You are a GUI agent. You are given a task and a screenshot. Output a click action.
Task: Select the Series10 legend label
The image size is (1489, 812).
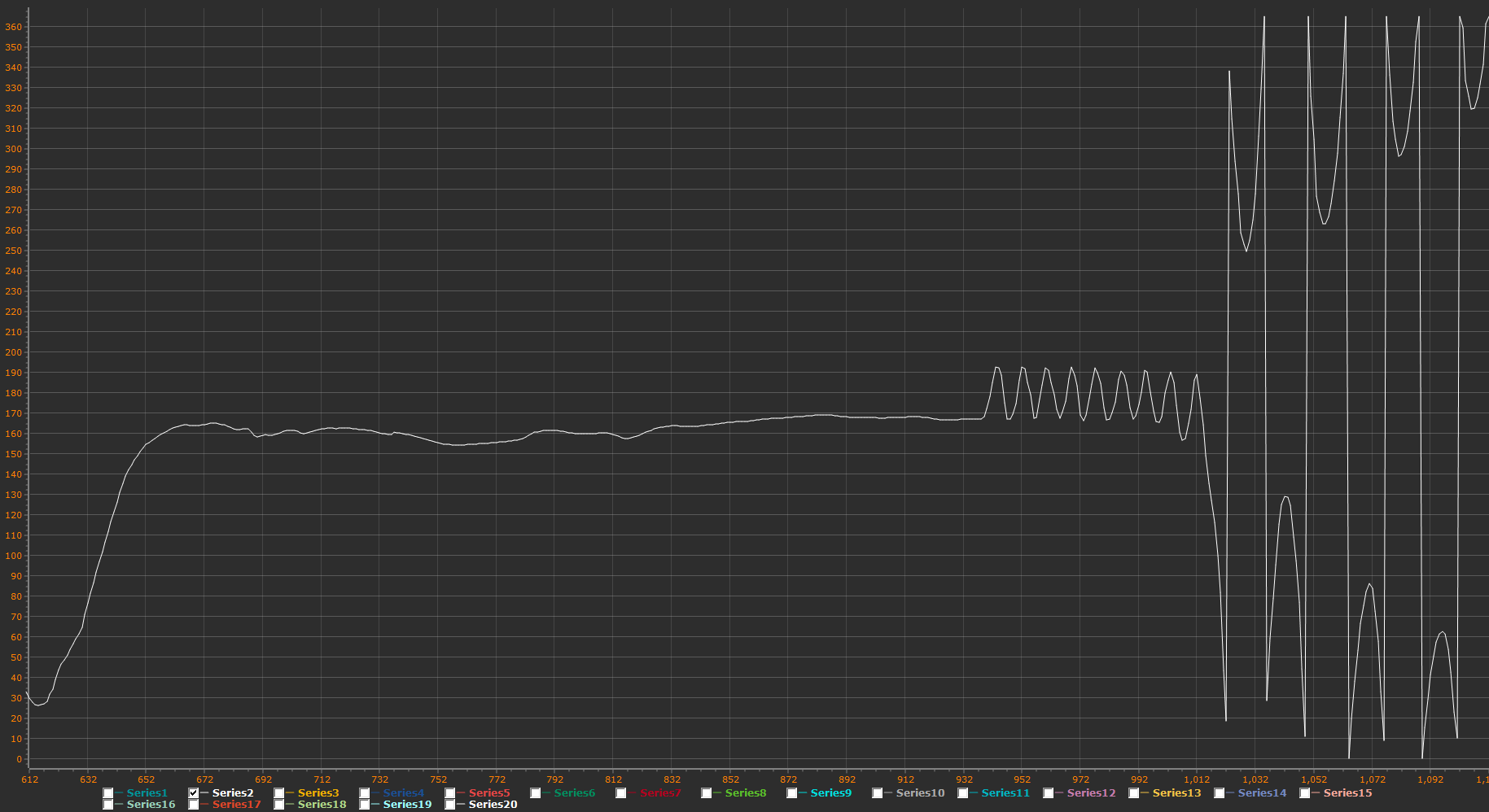pos(921,793)
